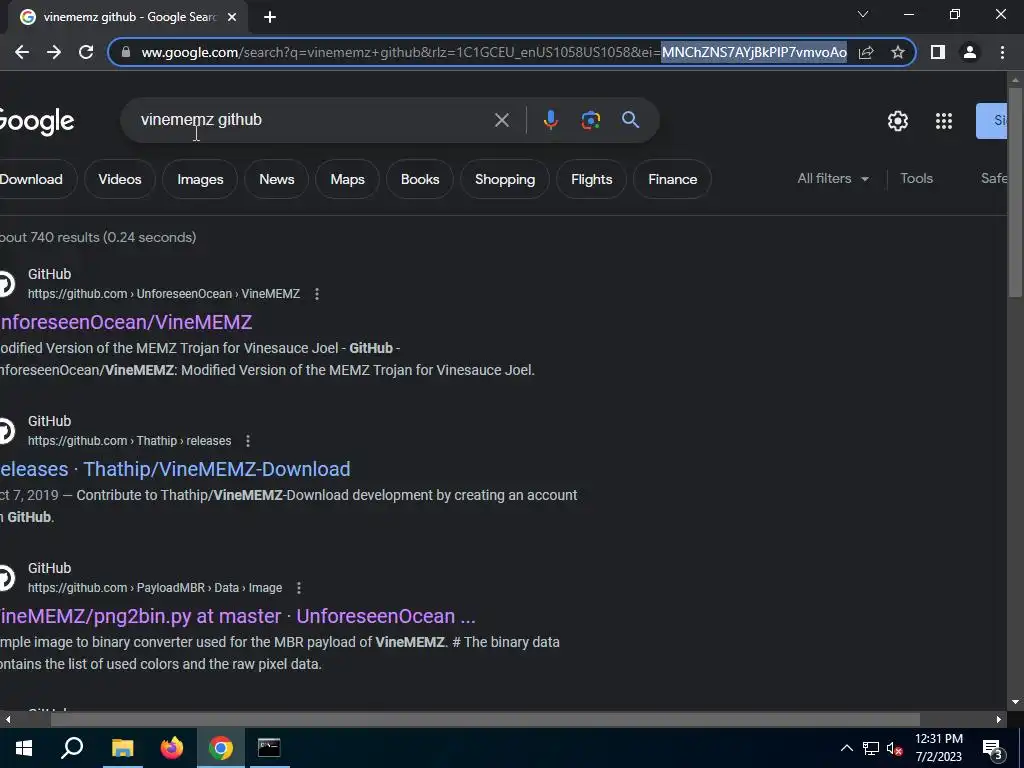Click horizontal scrollbar right arrow
The width and height of the screenshot is (1024, 768).
coord(999,720)
